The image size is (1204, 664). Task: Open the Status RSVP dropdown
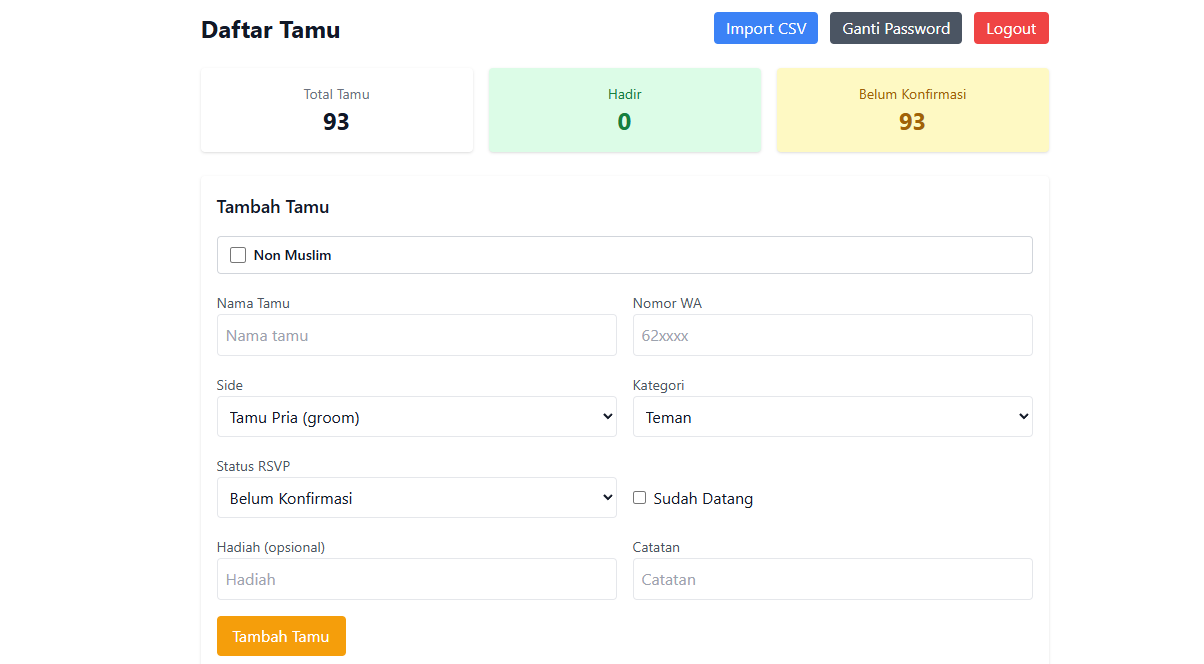pyautogui.click(x=416, y=498)
